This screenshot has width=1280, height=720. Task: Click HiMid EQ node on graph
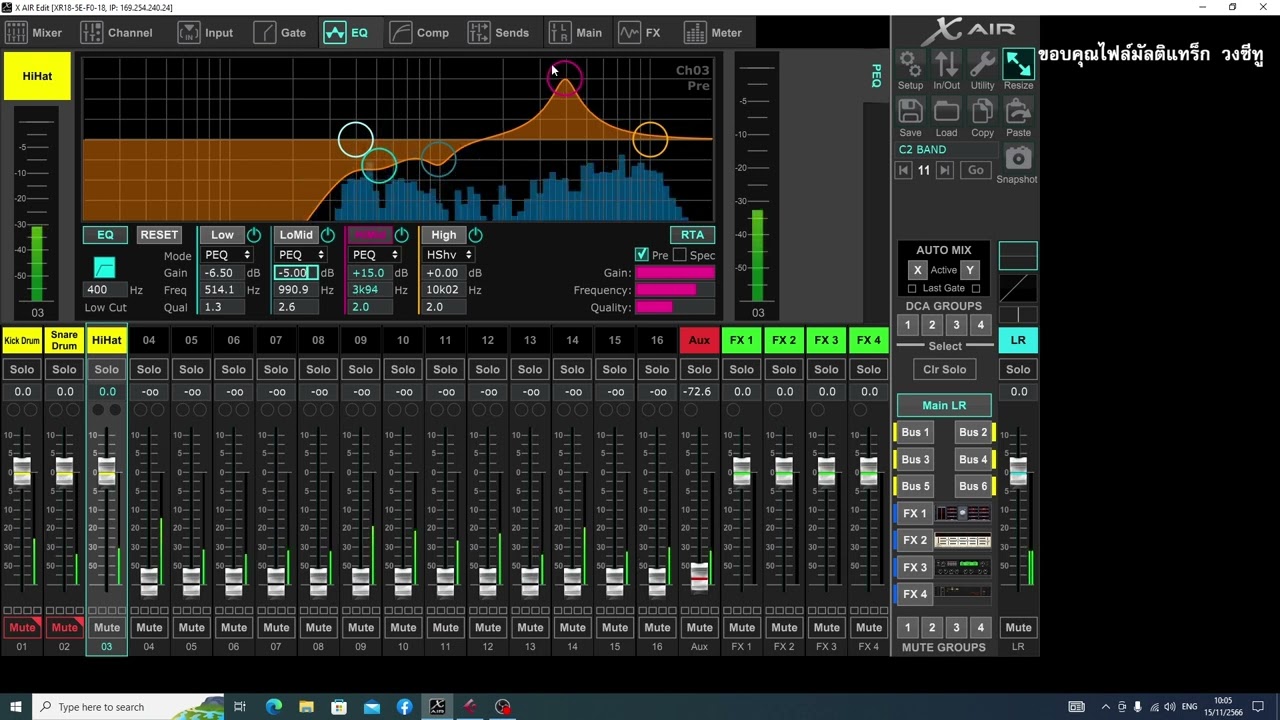(x=565, y=79)
